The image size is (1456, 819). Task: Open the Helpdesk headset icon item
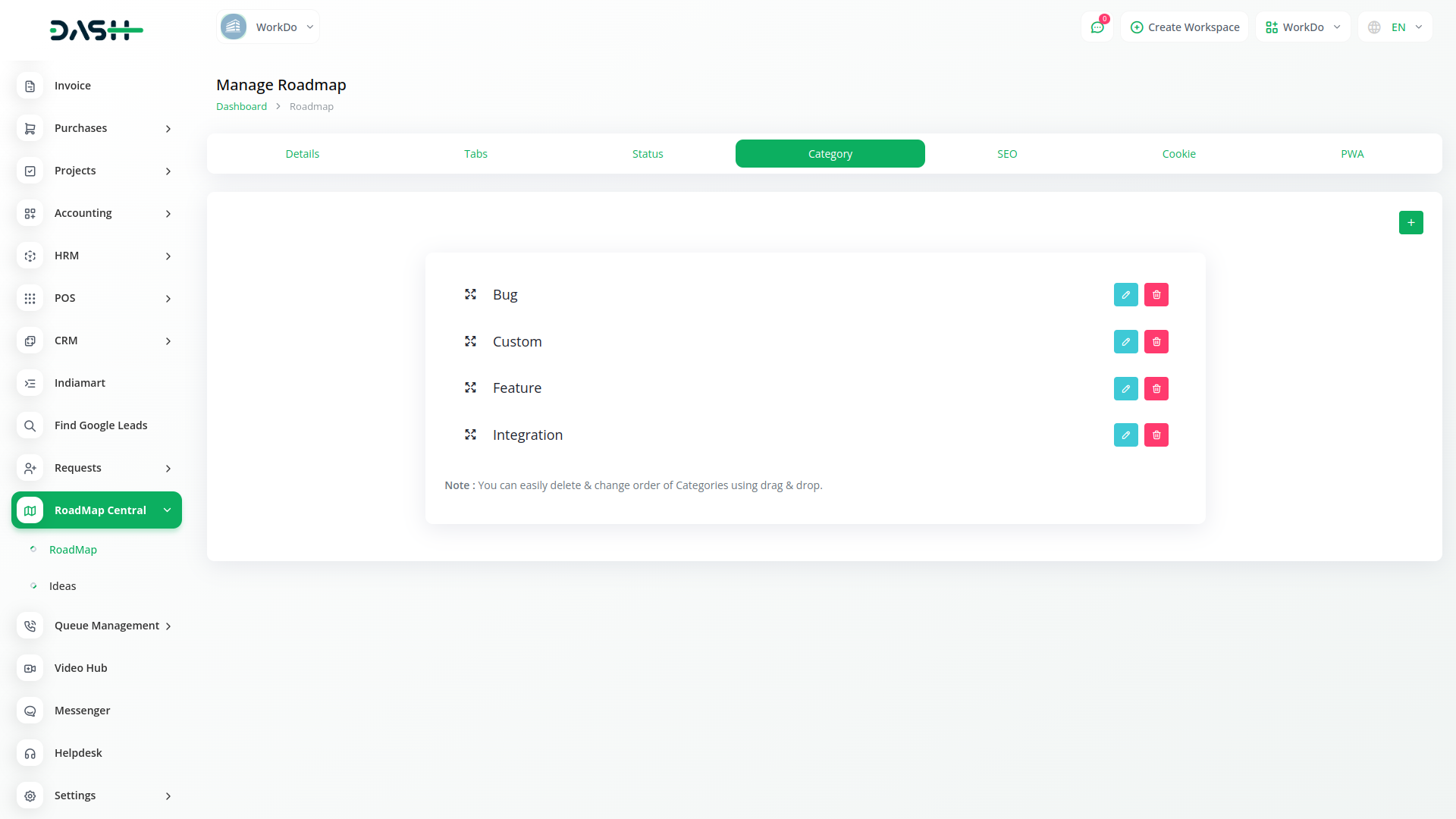(x=30, y=753)
